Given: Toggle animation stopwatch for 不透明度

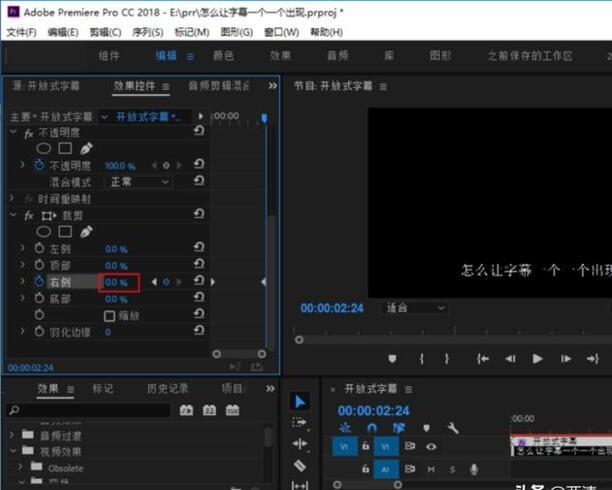Looking at the screenshot, I should coord(39,165).
